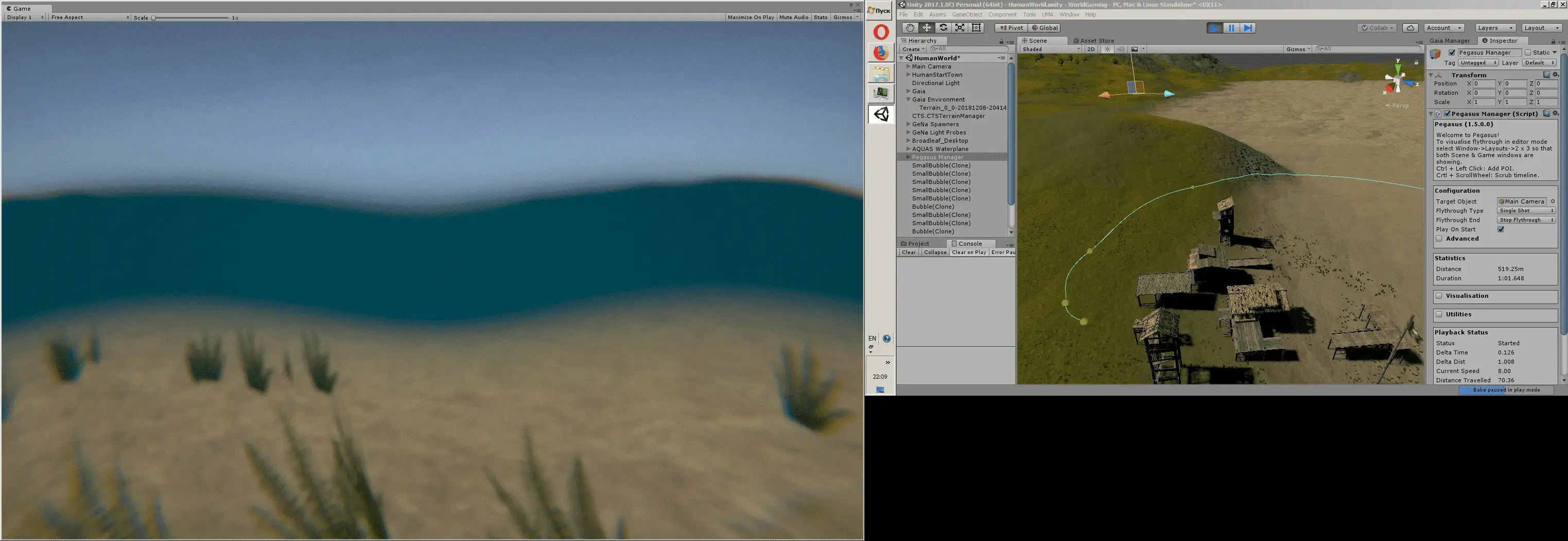Toggle Maximize On Play in Game view
This screenshot has height=541, width=1568.
(751, 18)
